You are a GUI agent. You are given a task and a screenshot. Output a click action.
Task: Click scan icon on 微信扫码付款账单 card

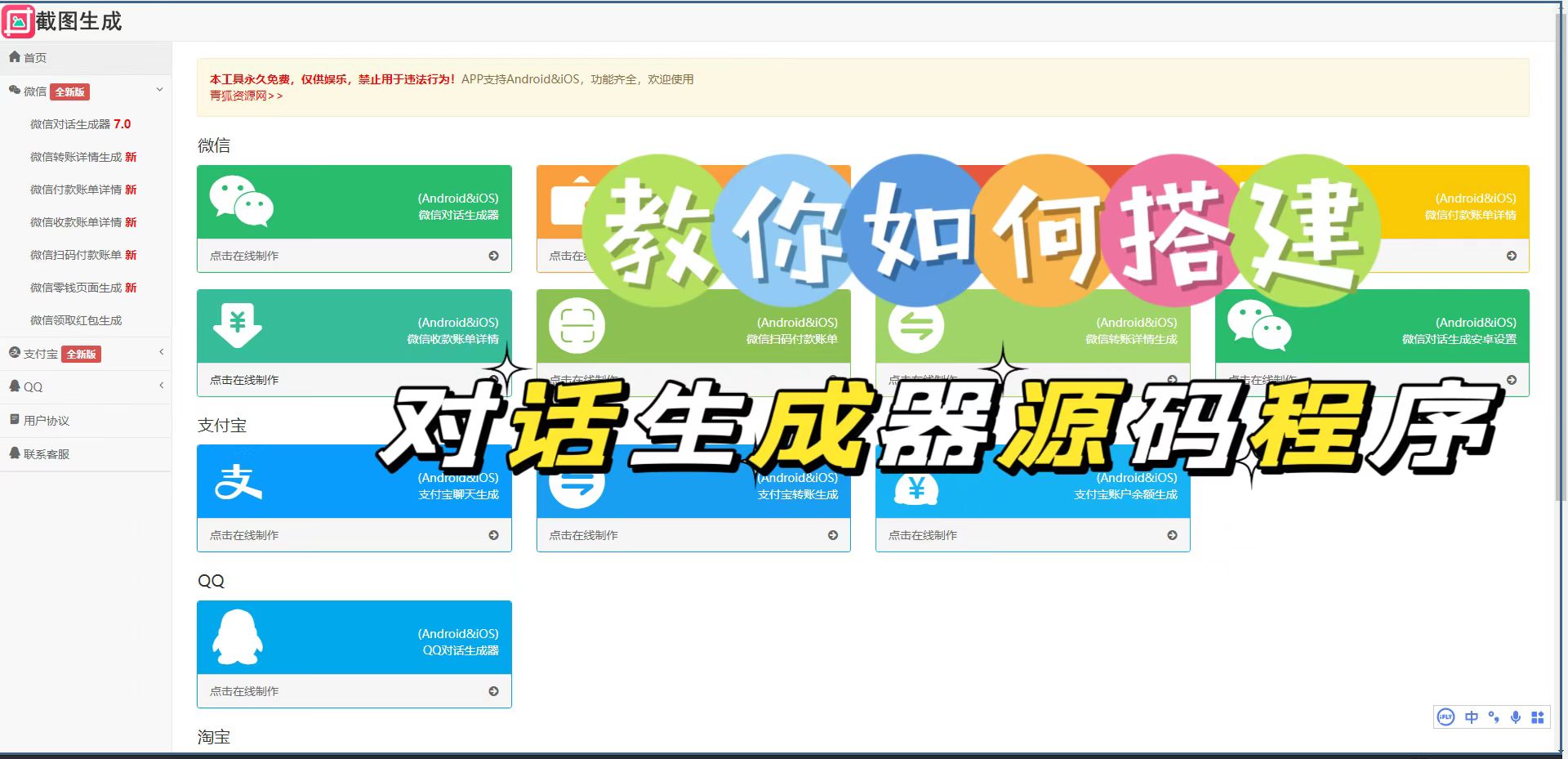click(x=577, y=326)
